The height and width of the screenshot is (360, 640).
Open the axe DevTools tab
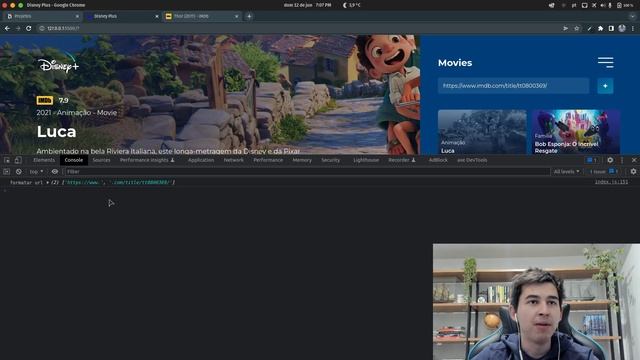click(x=472, y=160)
